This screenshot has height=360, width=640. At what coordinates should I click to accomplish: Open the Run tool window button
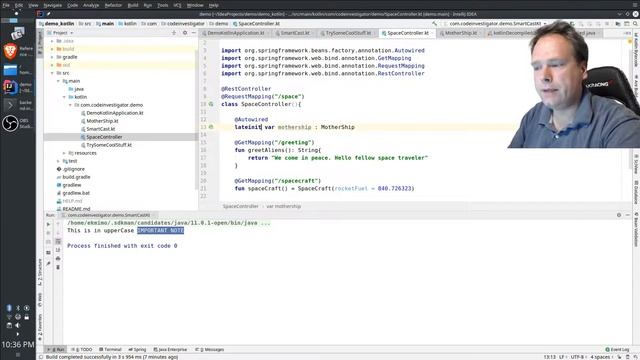[56, 349]
